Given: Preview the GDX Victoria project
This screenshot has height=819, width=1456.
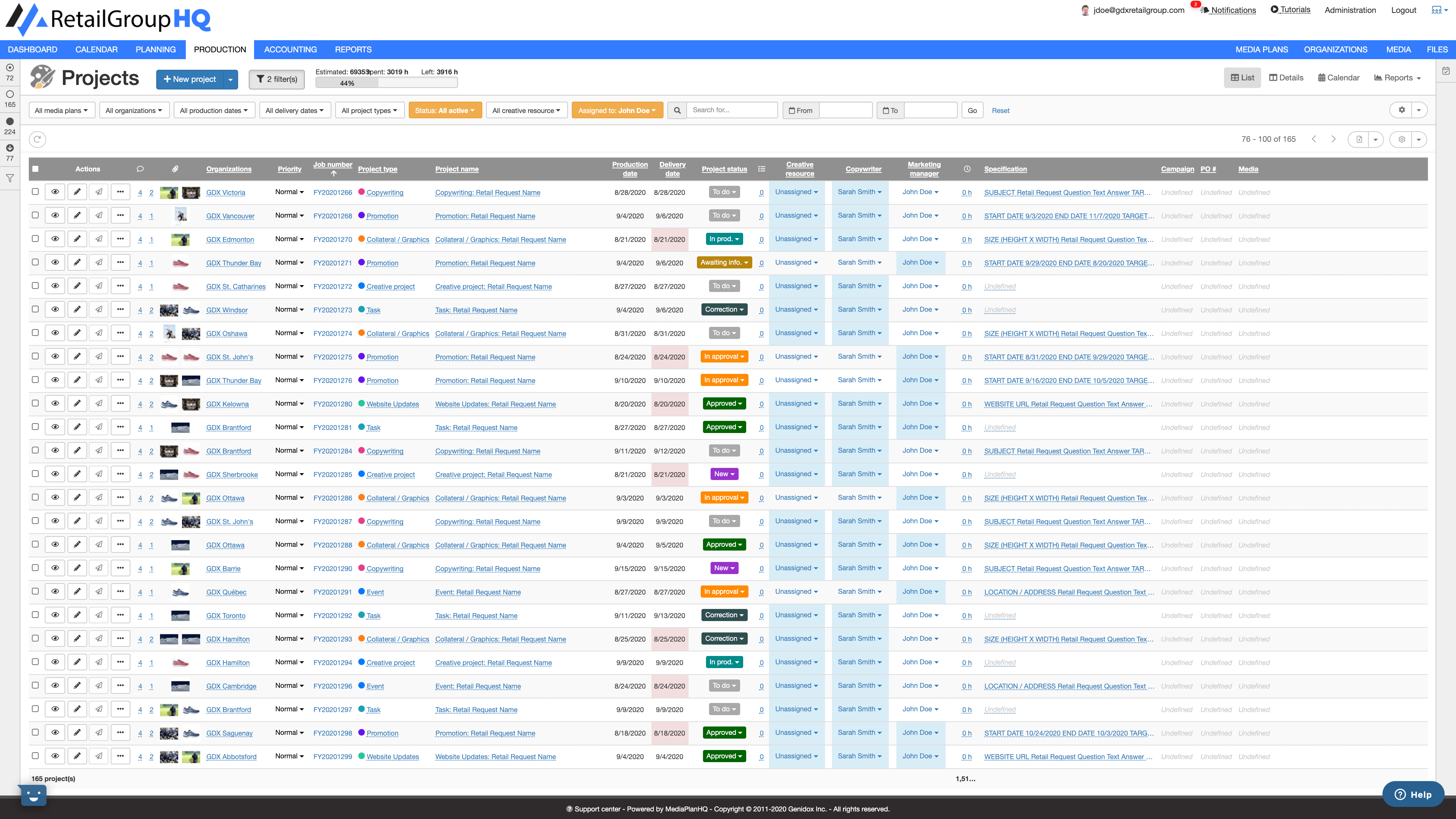Looking at the screenshot, I should [x=55, y=192].
